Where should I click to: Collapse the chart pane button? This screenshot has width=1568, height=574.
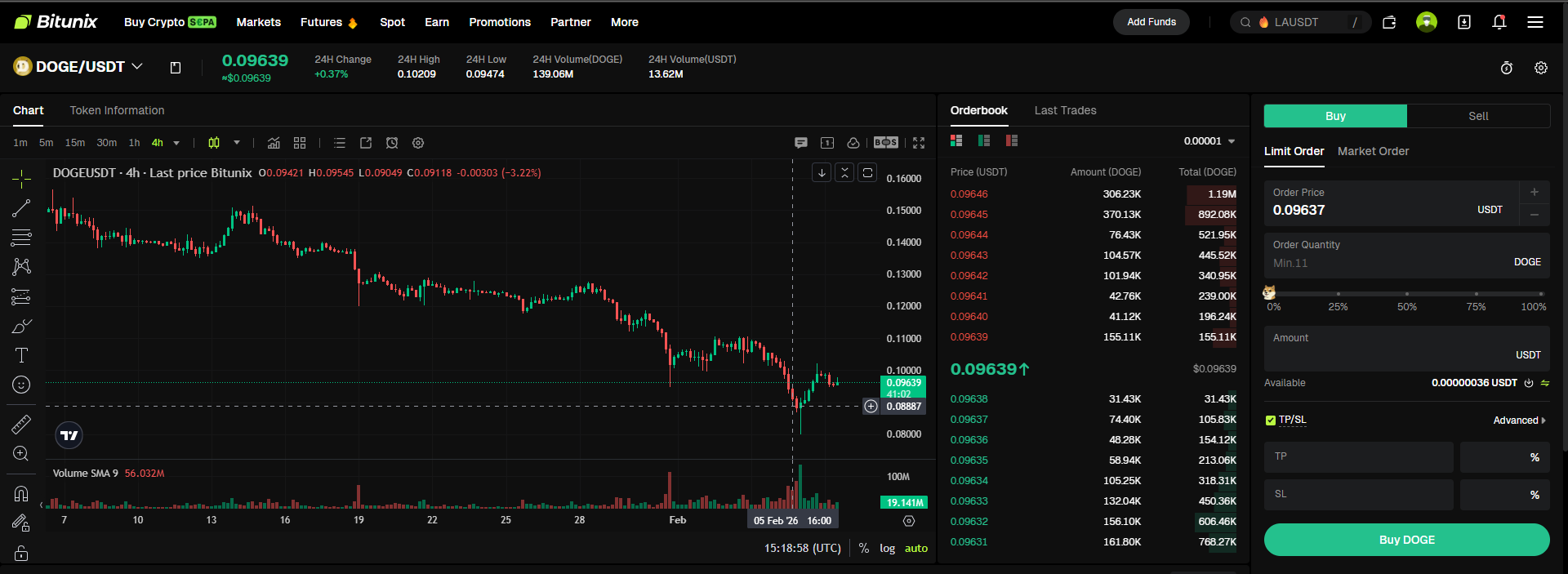click(x=844, y=172)
